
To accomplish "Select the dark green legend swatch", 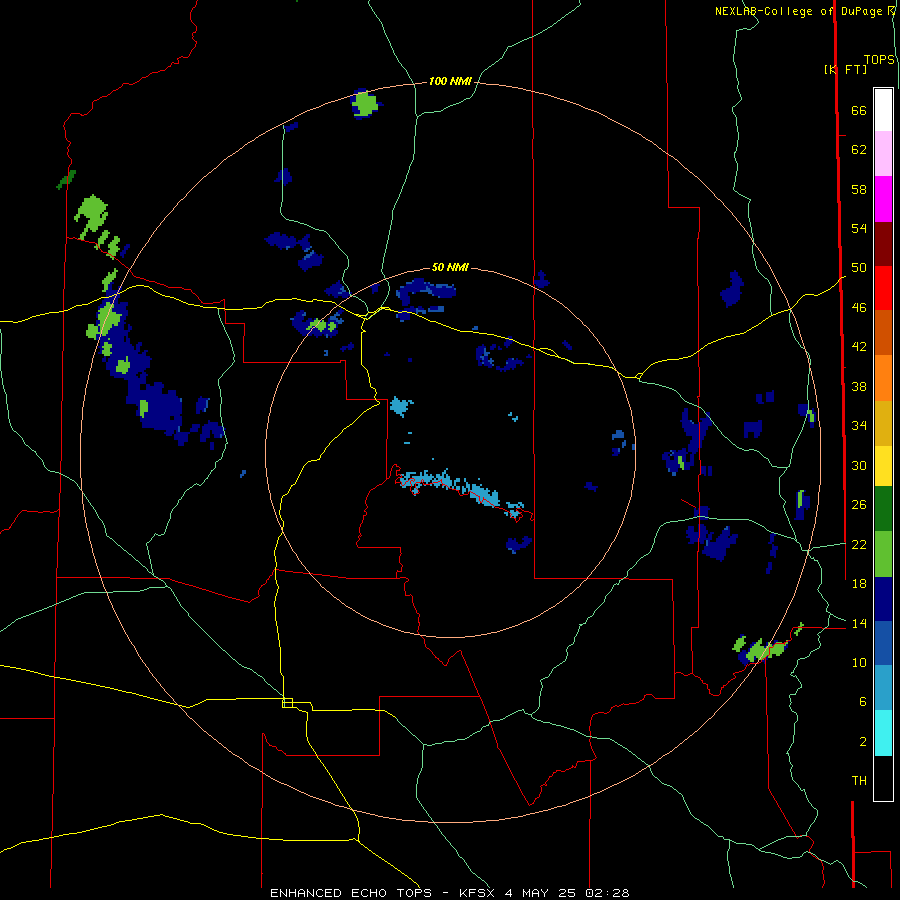I will 883,509.
